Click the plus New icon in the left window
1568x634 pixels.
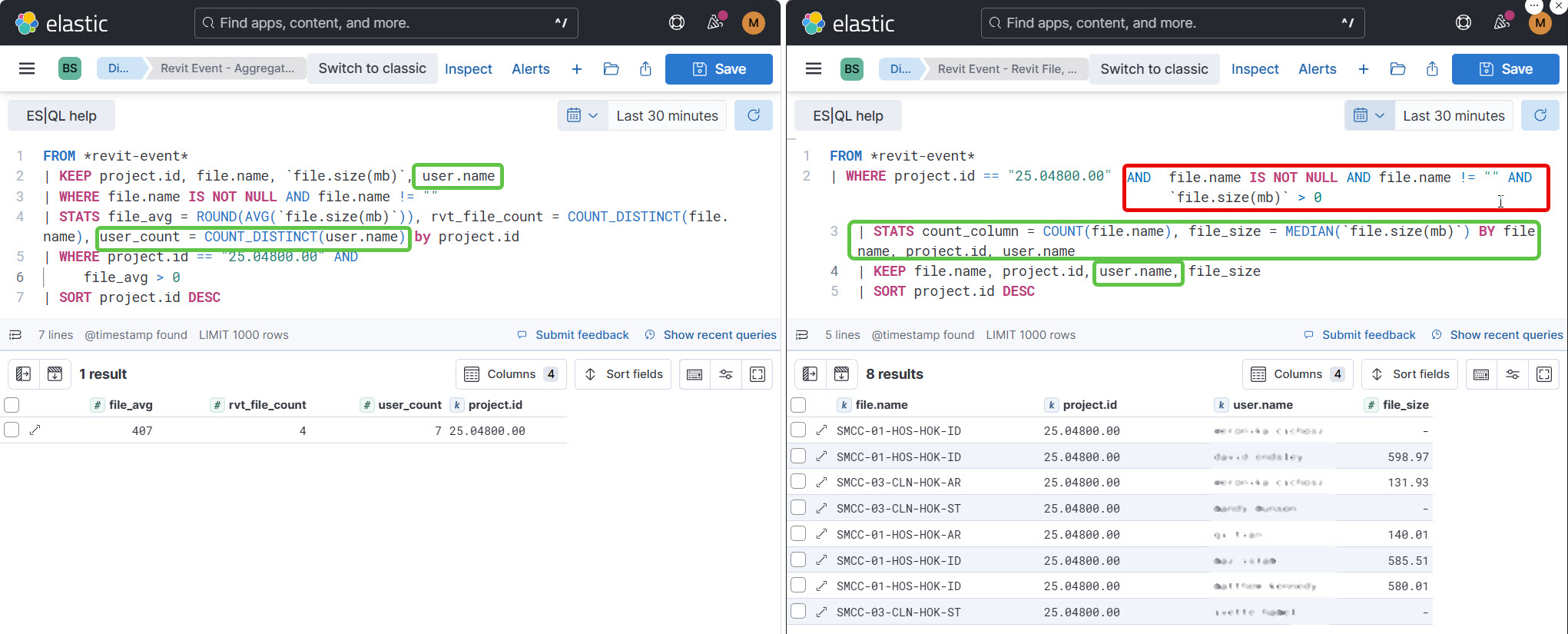coord(577,69)
